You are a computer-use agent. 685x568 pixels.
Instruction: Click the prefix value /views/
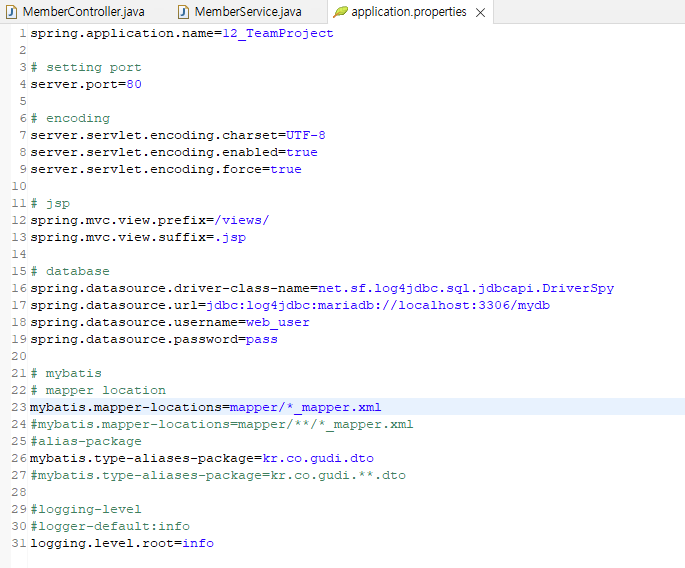coord(242,220)
